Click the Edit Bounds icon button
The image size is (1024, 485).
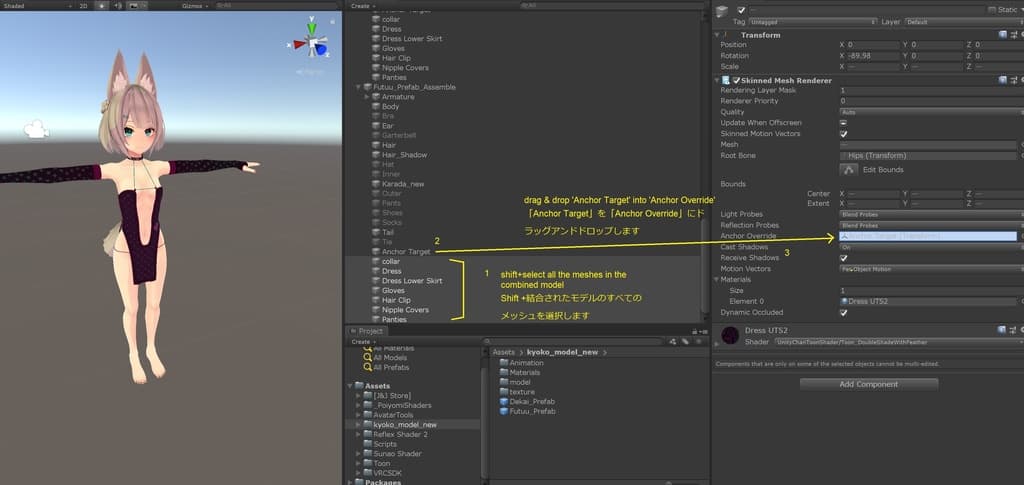click(847, 169)
